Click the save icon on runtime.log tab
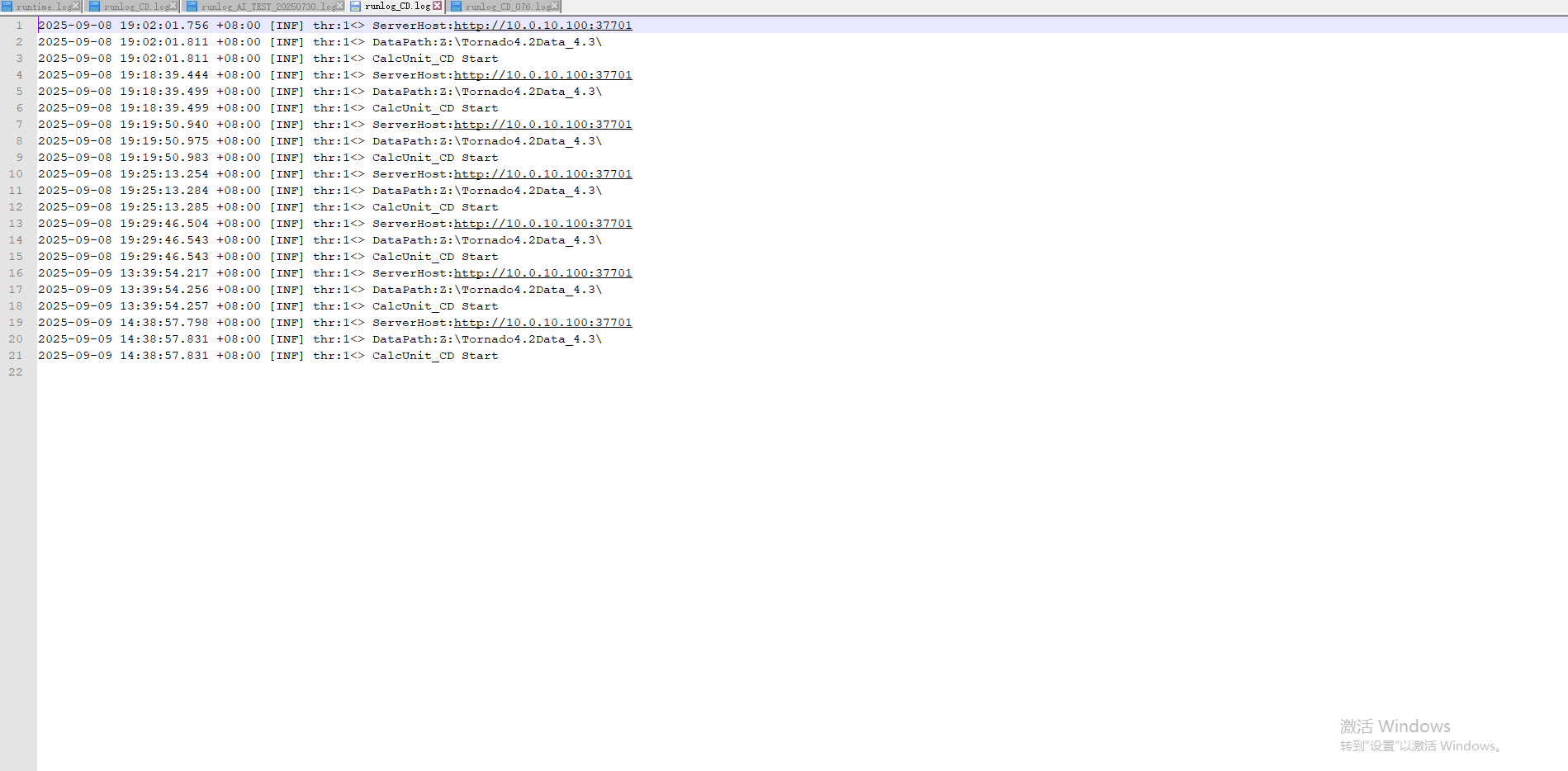Viewport: 1568px width, 771px height. point(7,7)
